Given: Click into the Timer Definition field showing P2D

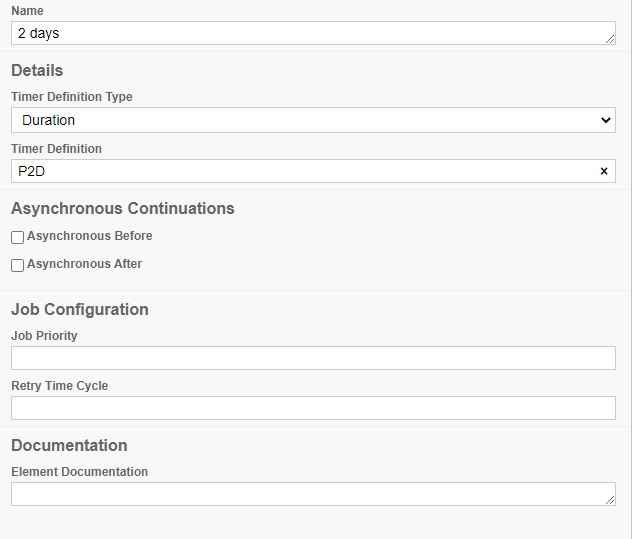Looking at the screenshot, I should point(300,171).
